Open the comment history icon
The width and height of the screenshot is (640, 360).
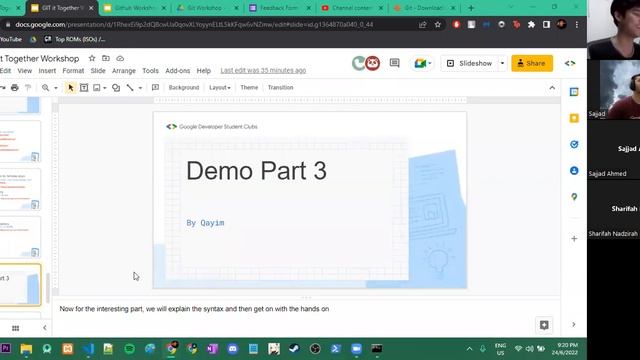394,63
